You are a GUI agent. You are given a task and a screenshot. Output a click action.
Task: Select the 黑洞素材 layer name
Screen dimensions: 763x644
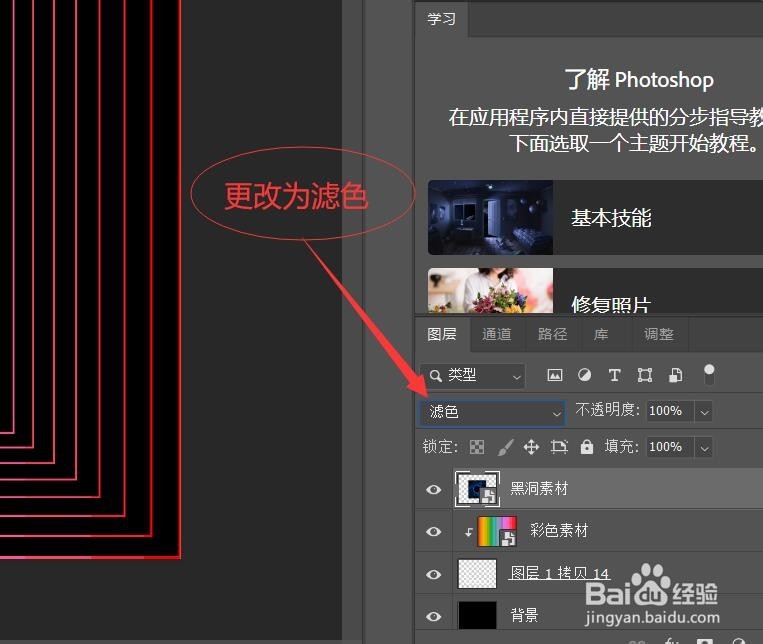(x=539, y=488)
